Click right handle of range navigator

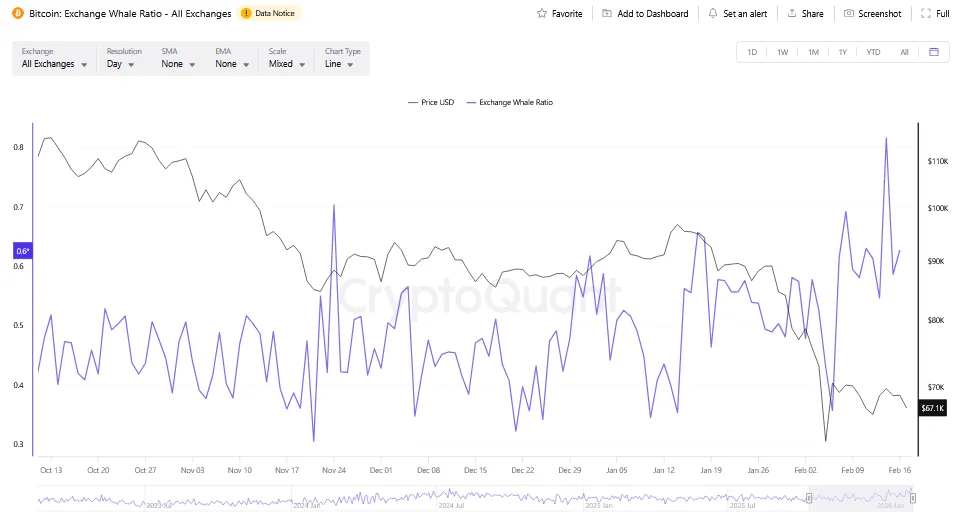coord(912,497)
